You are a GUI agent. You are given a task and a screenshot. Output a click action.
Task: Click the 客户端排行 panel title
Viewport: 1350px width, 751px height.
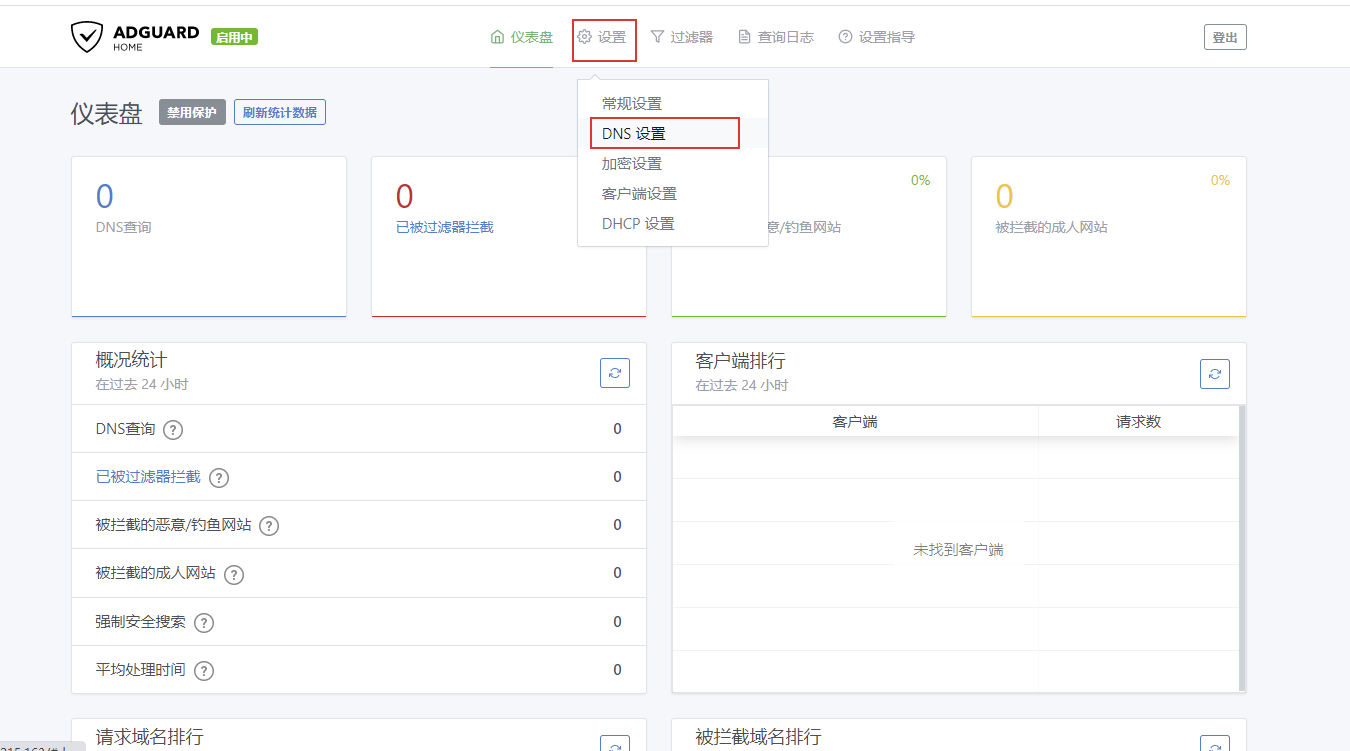click(740, 360)
